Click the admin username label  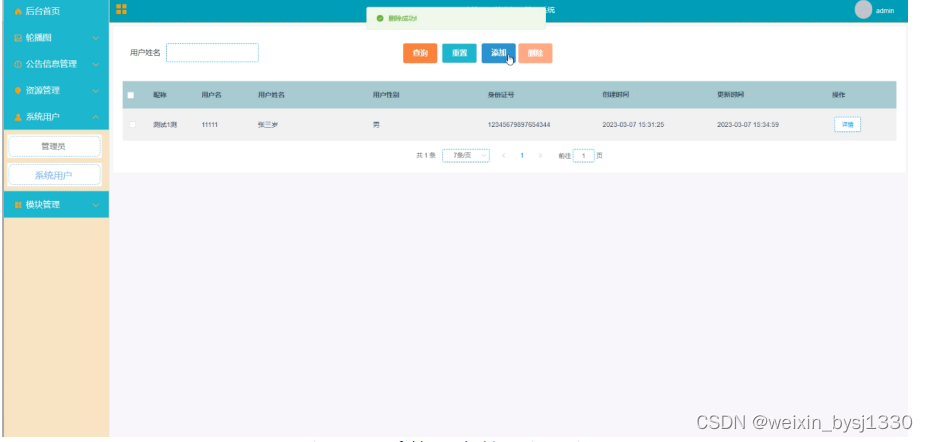tap(885, 11)
